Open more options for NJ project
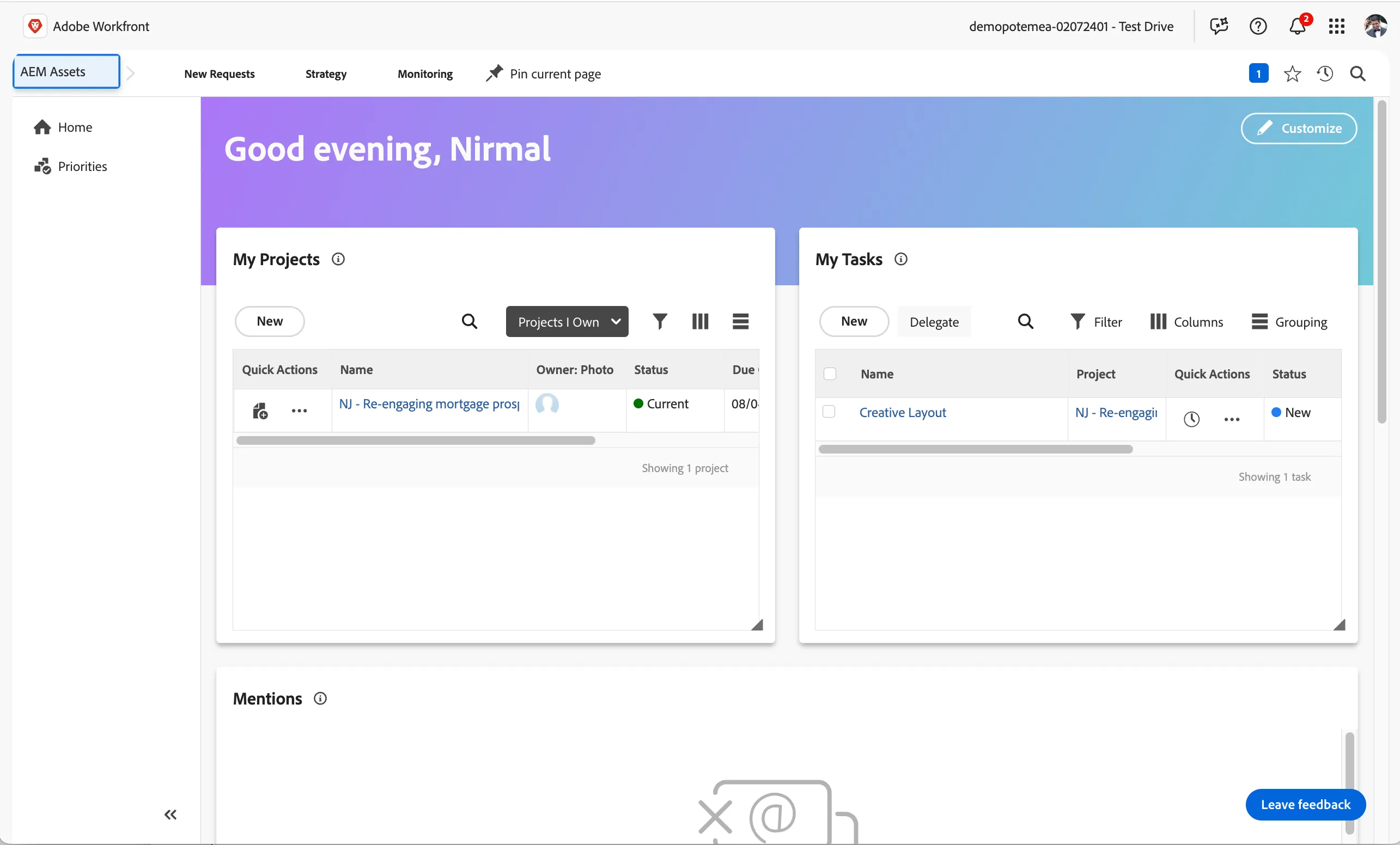This screenshot has width=1400, height=845. point(299,411)
